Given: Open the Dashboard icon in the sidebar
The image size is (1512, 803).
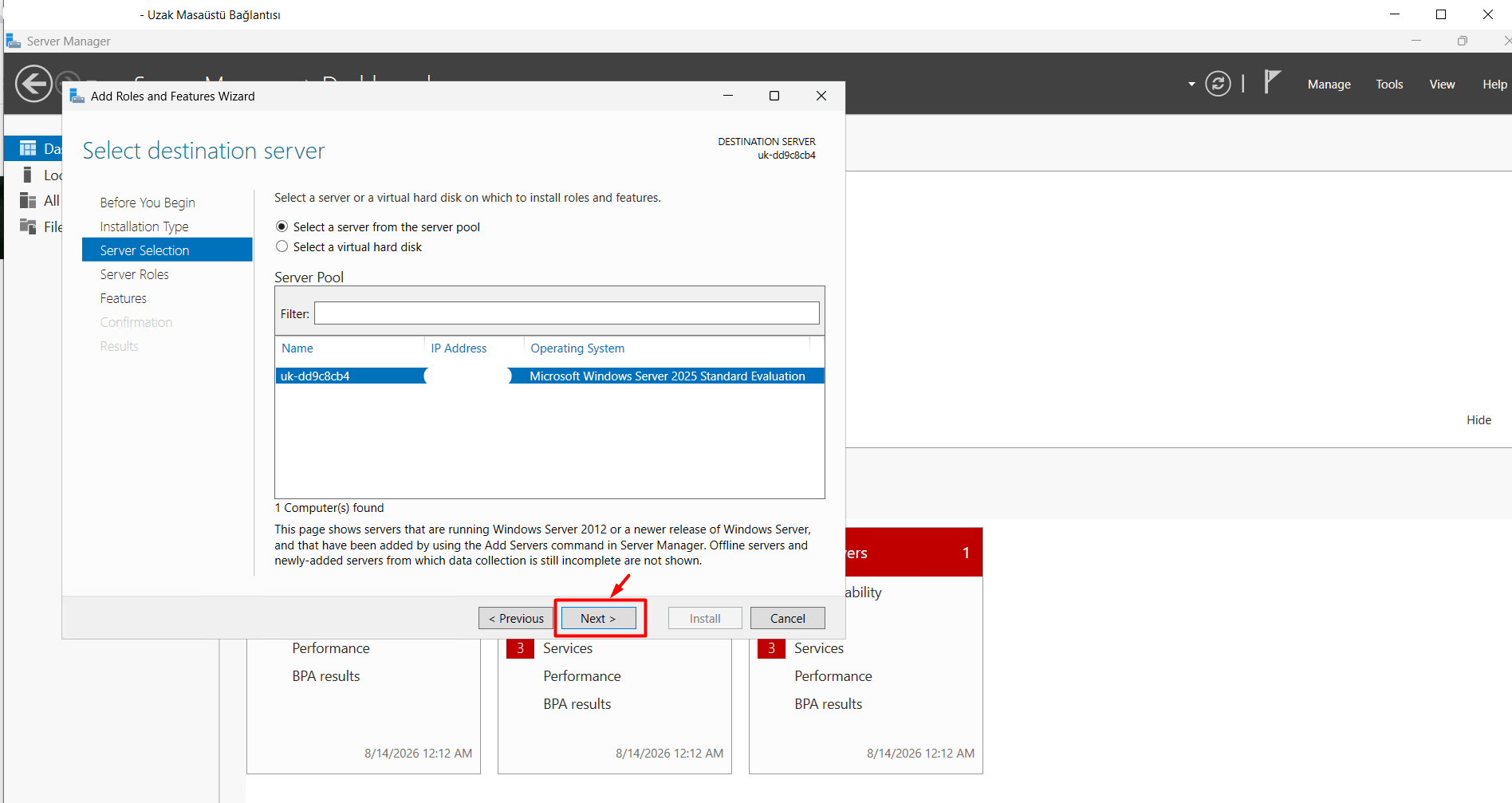Looking at the screenshot, I should click(28, 148).
